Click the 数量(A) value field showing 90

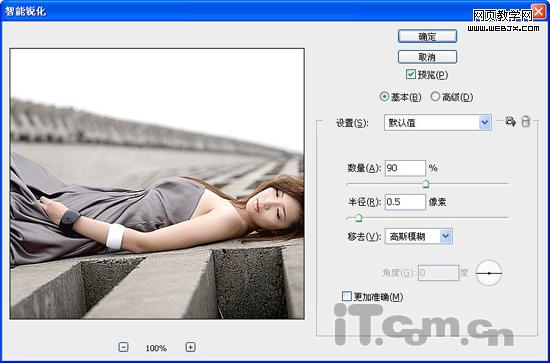(x=405, y=168)
